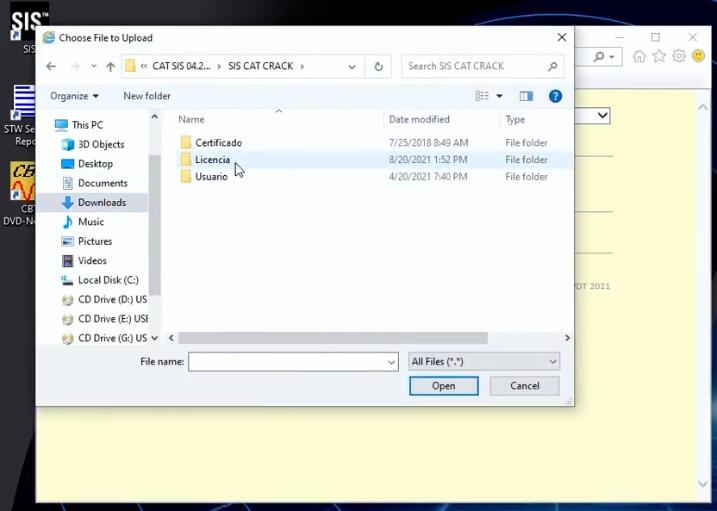Select Local Disk (C:) in navigation pane
Screen dimensions: 717x511
coord(108,280)
